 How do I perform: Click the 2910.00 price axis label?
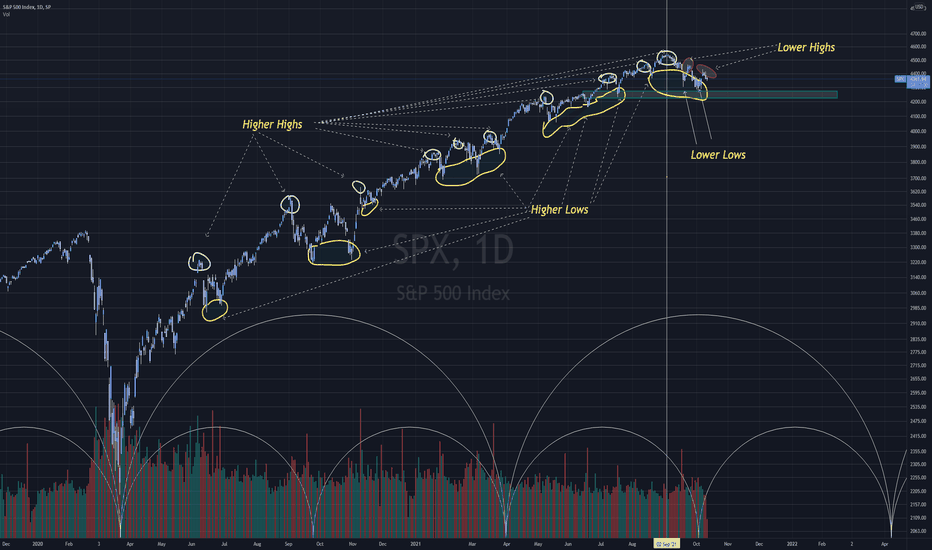pos(918,324)
